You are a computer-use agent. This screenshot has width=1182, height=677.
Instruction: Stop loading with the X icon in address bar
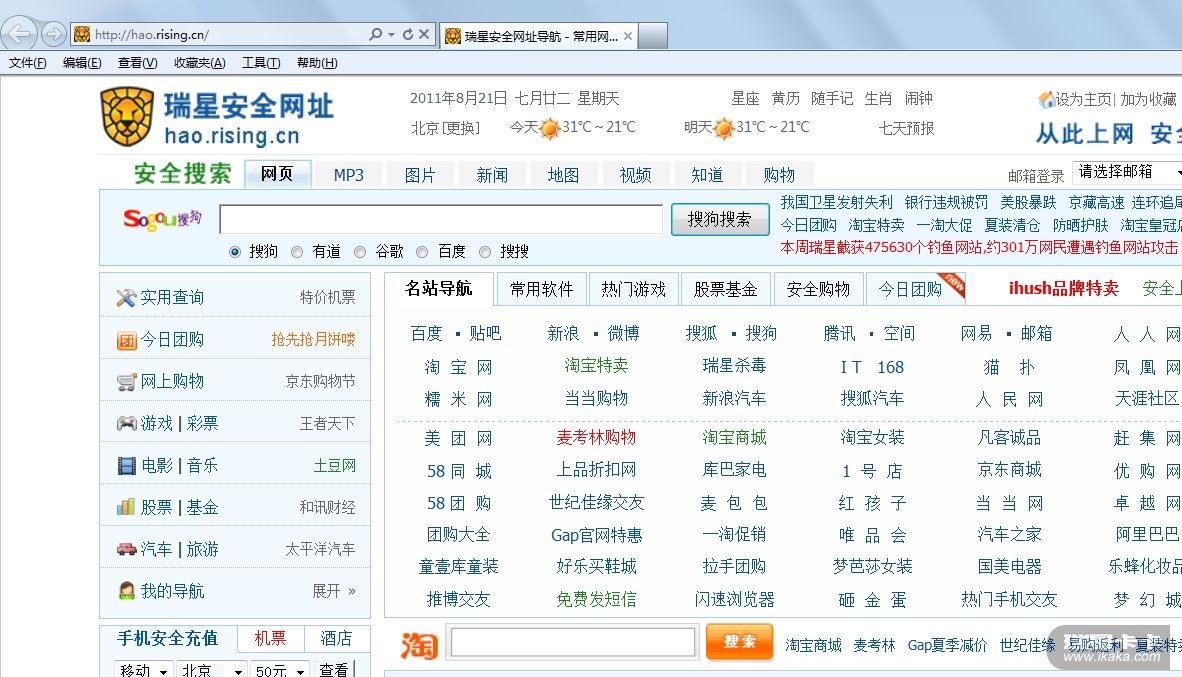(x=424, y=34)
